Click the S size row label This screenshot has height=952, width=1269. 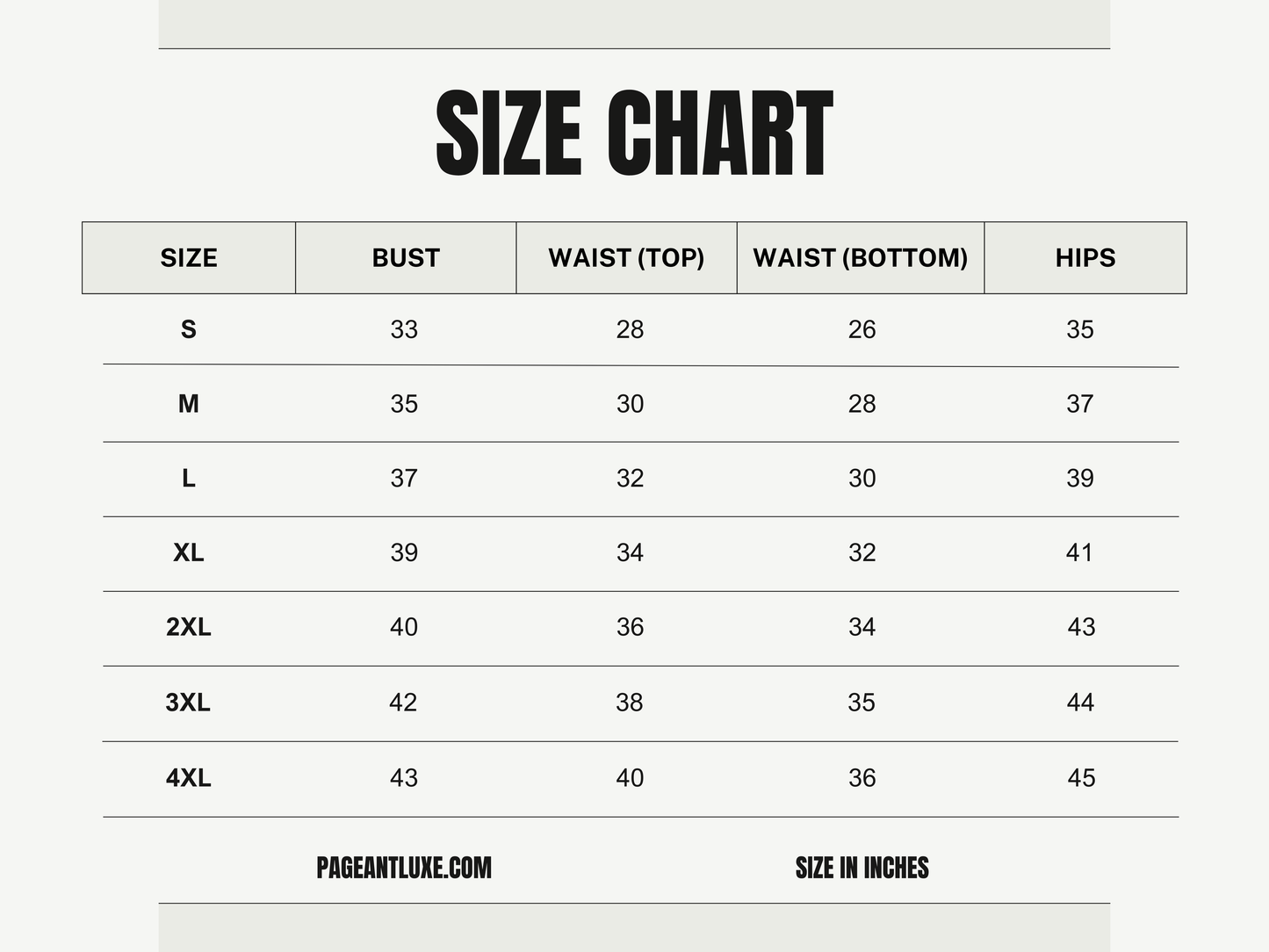pyautogui.click(x=189, y=329)
